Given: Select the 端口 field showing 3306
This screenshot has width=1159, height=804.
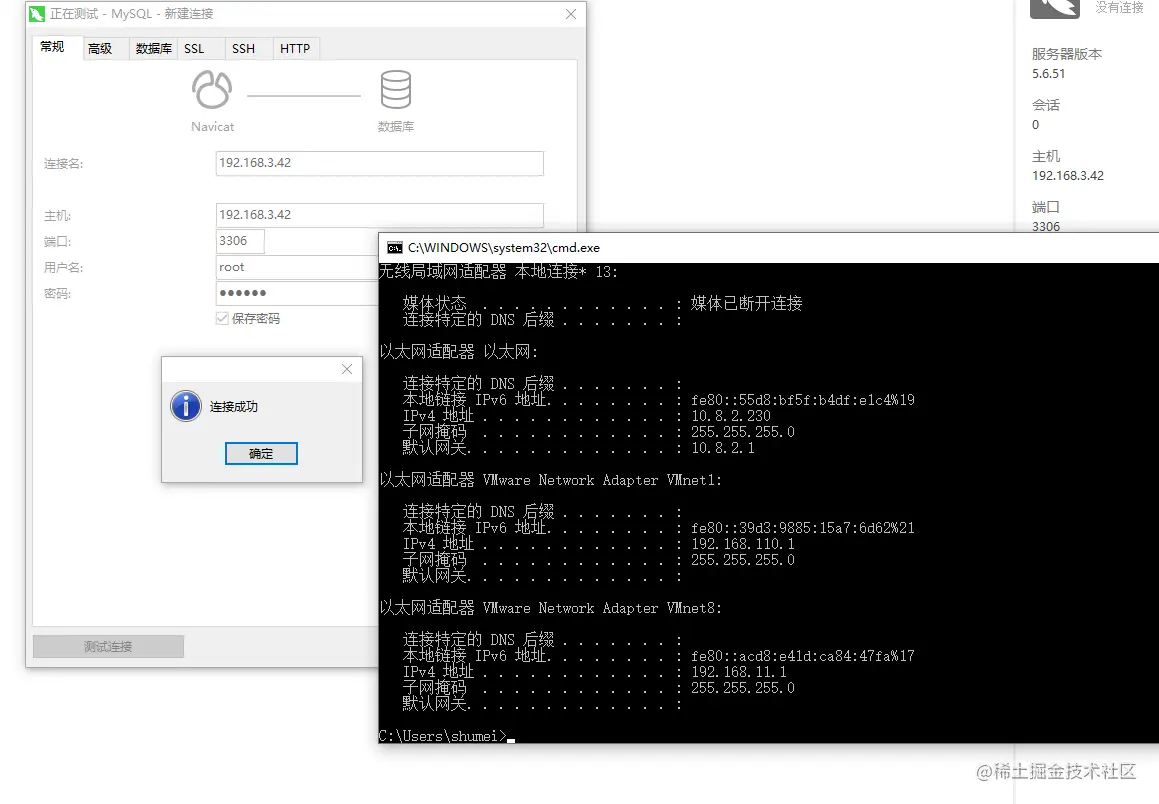Looking at the screenshot, I should tap(238, 241).
